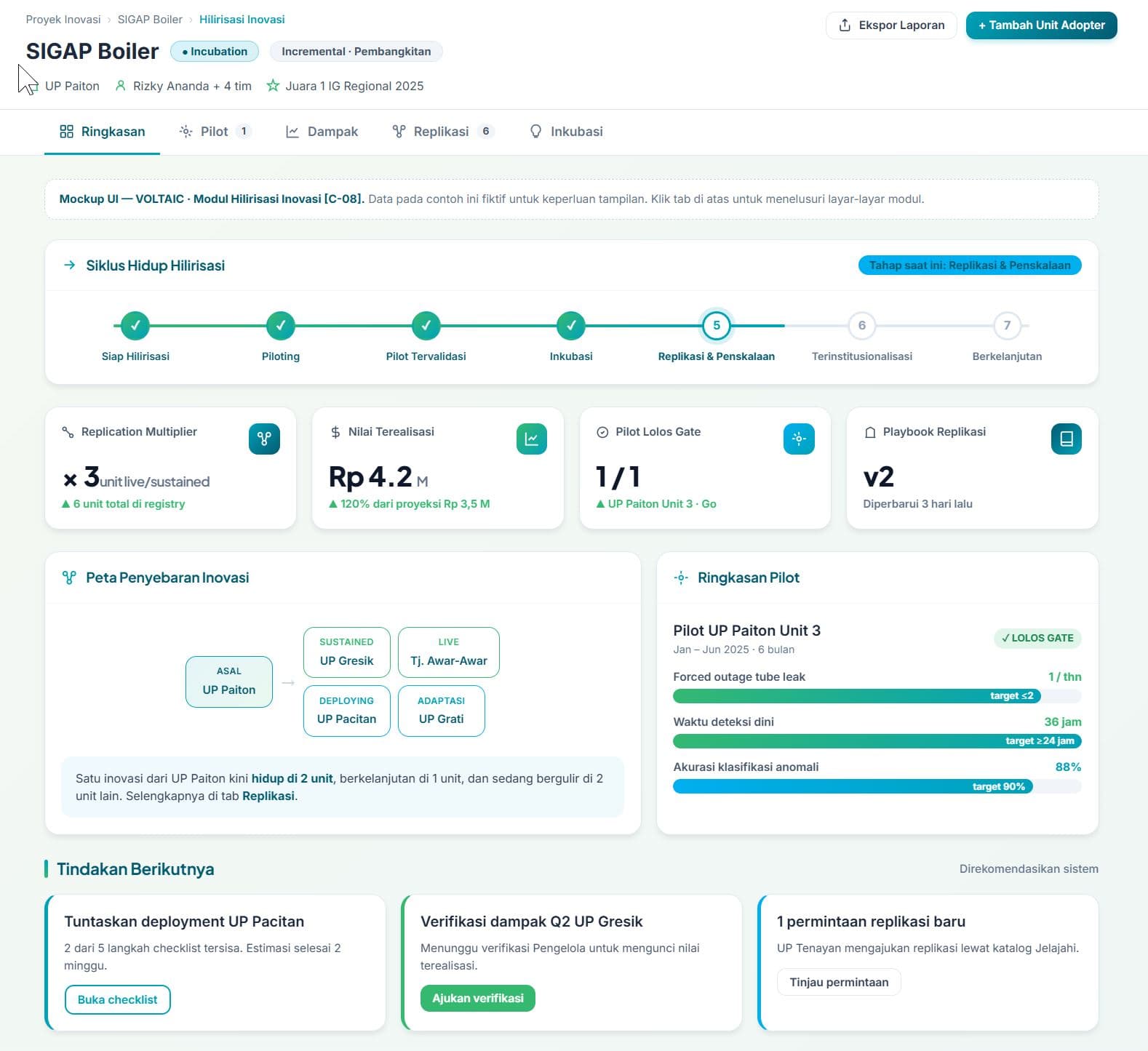Viewport: 1148px width, 1051px height.
Task: Click the Pilot Lolos Gate square icon
Action: (799, 439)
